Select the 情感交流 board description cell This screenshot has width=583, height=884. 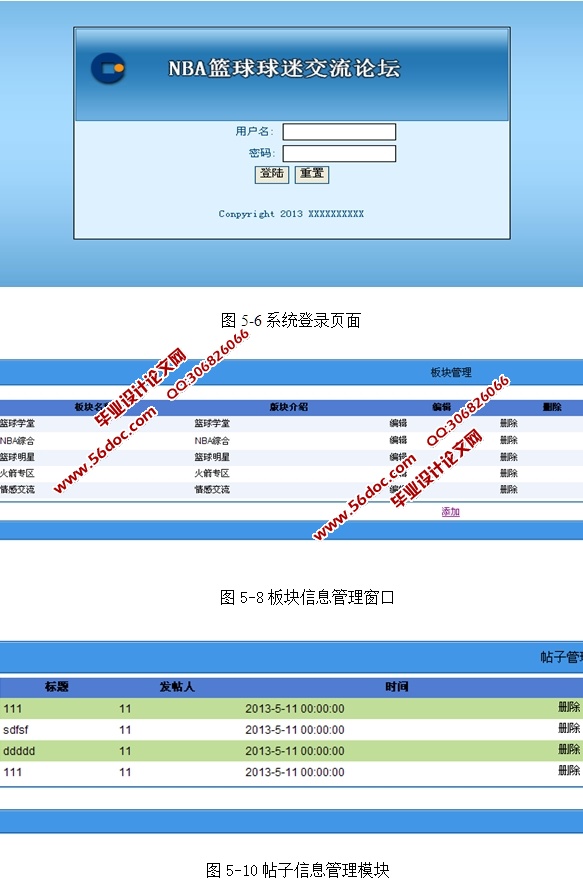click(212, 490)
